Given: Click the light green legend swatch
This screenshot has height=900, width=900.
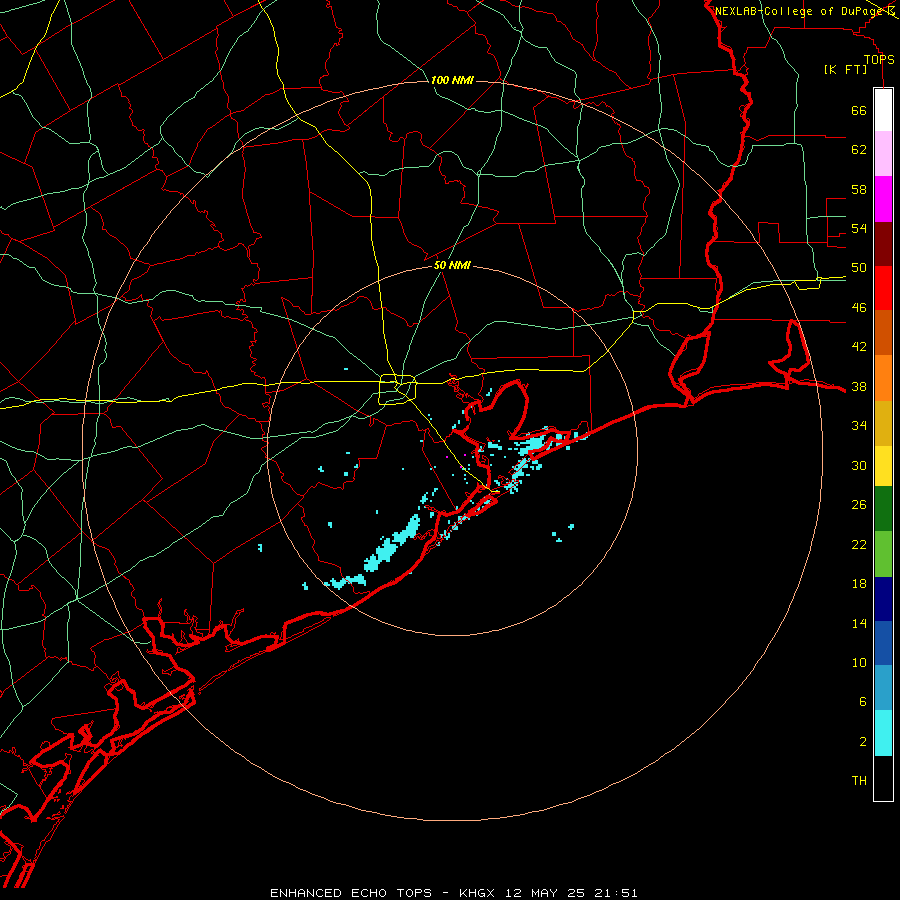Looking at the screenshot, I should [883, 554].
